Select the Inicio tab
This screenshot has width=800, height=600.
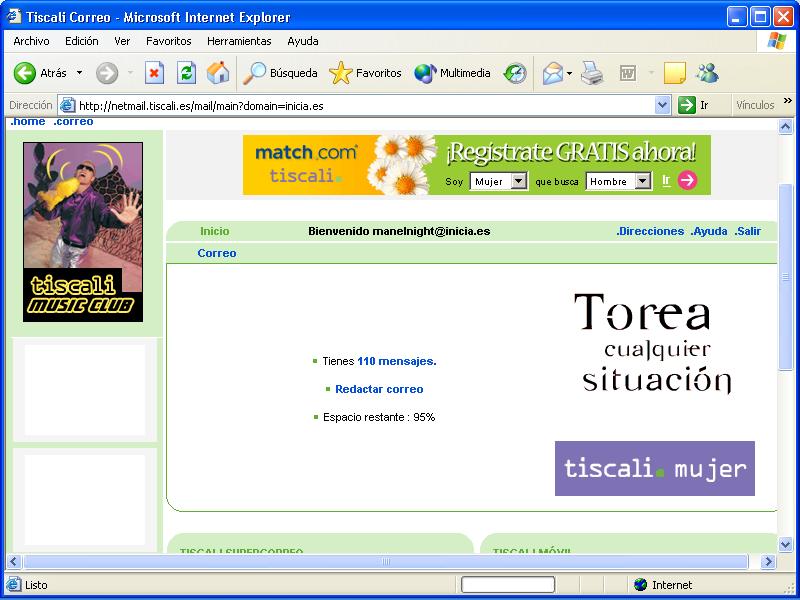click(214, 231)
